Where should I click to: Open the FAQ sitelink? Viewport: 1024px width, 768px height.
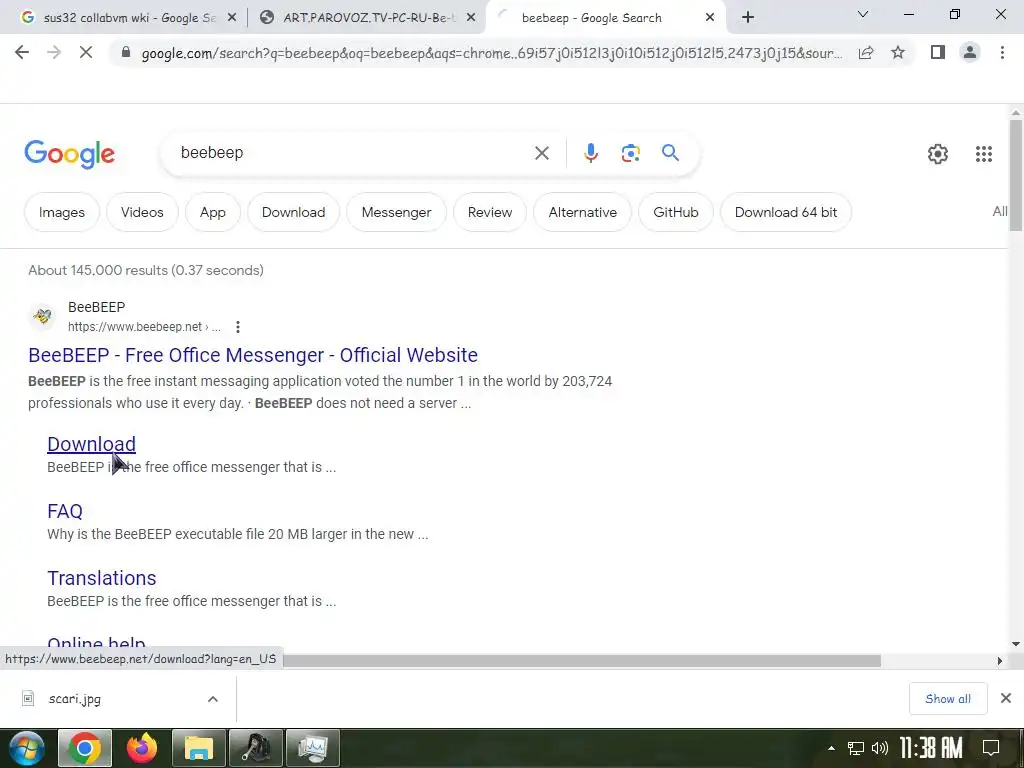[x=65, y=511]
